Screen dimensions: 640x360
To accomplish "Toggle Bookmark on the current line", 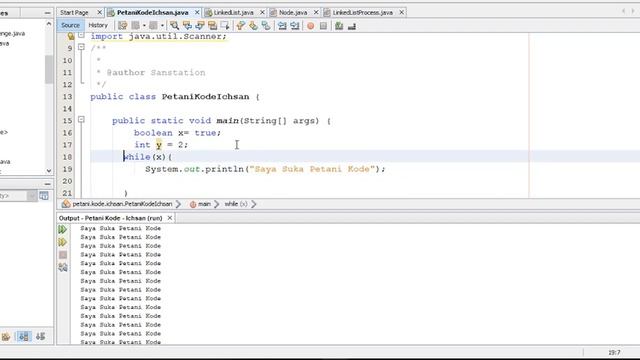I will coord(266,26).
